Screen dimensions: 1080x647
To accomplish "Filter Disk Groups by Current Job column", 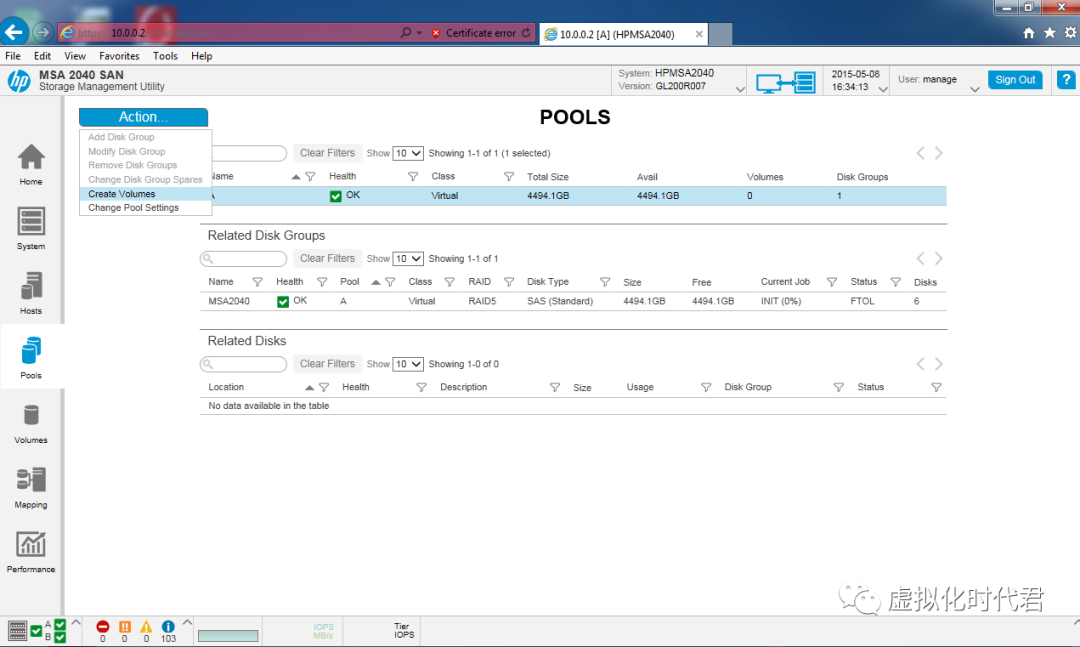I will tap(831, 283).
